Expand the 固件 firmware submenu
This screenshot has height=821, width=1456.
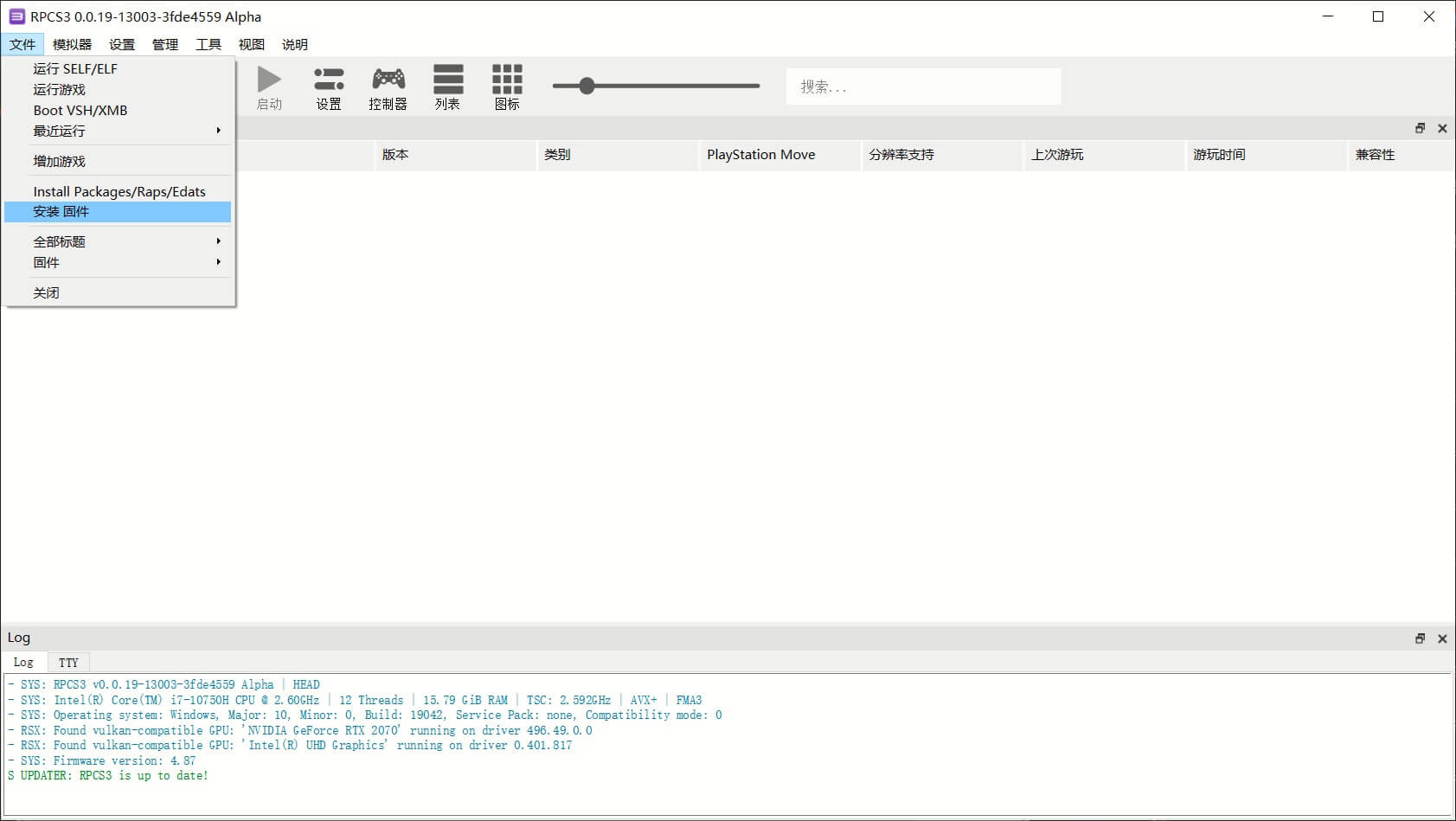pos(118,262)
